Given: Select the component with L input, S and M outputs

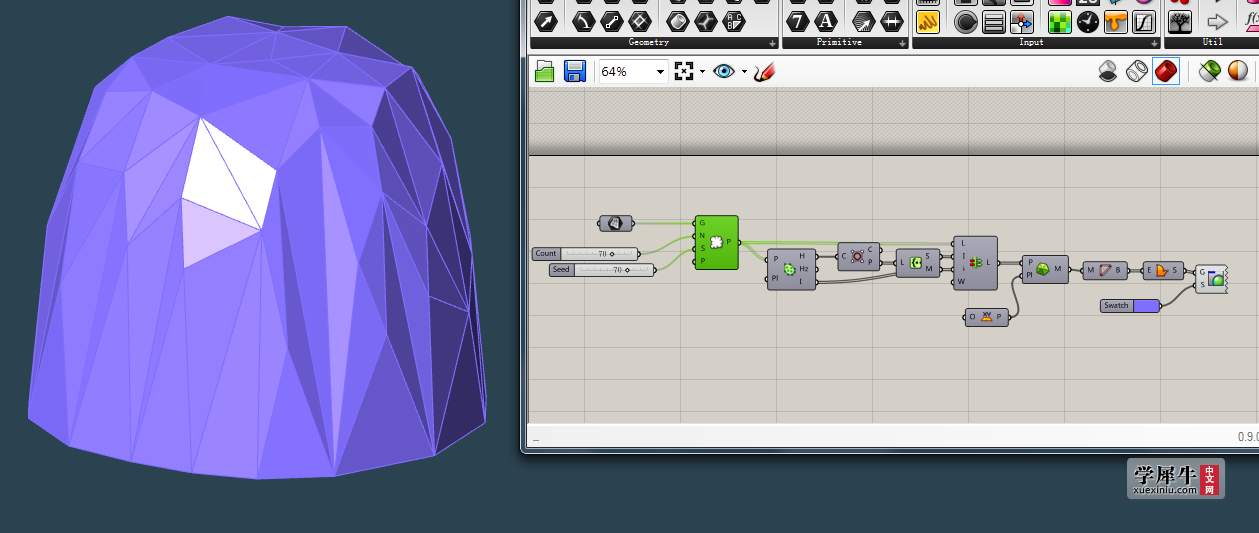Looking at the screenshot, I should tap(917, 263).
